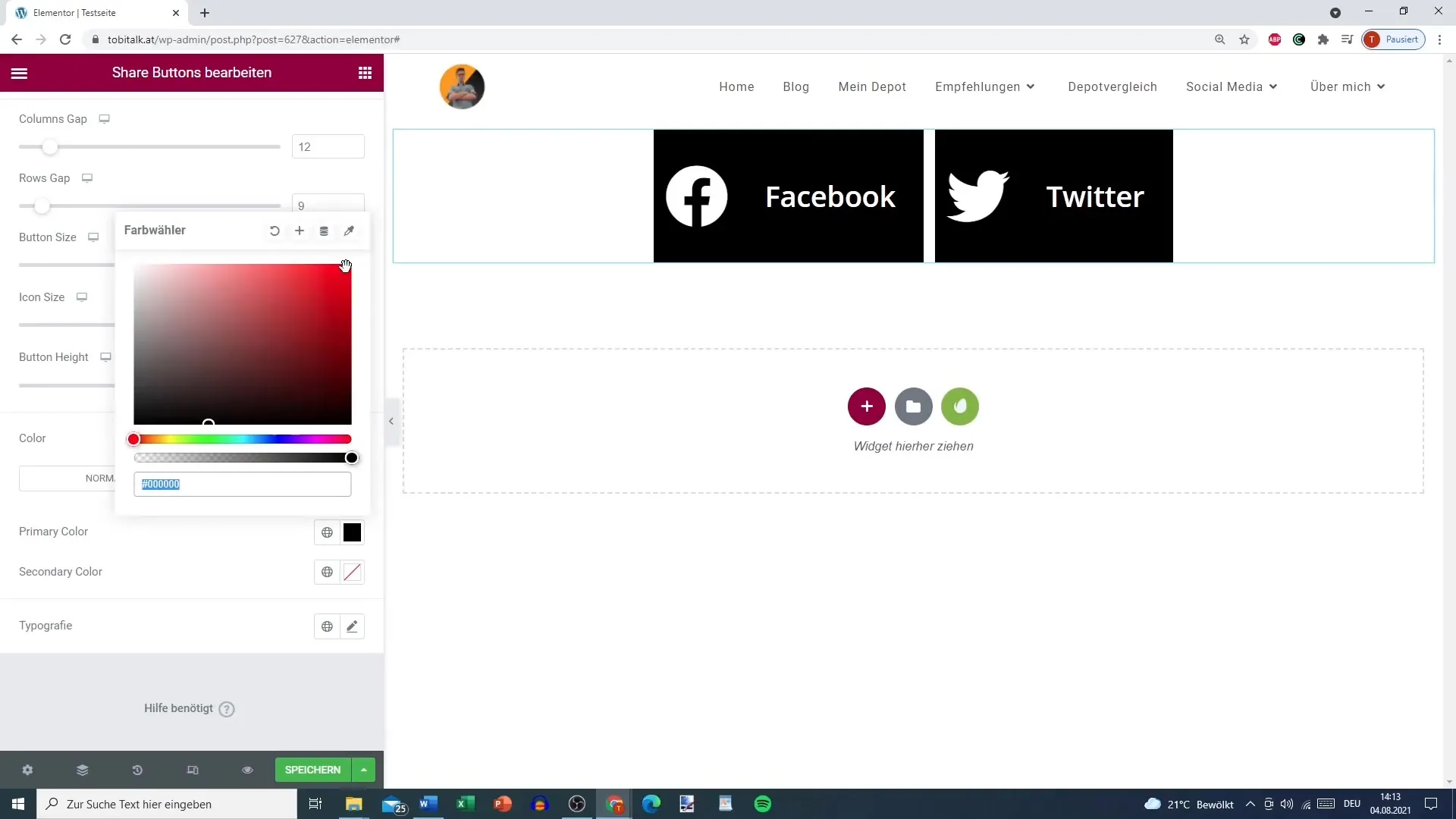Click the Columns Gap value field
The image size is (1456, 819).
(x=328, y=147)
